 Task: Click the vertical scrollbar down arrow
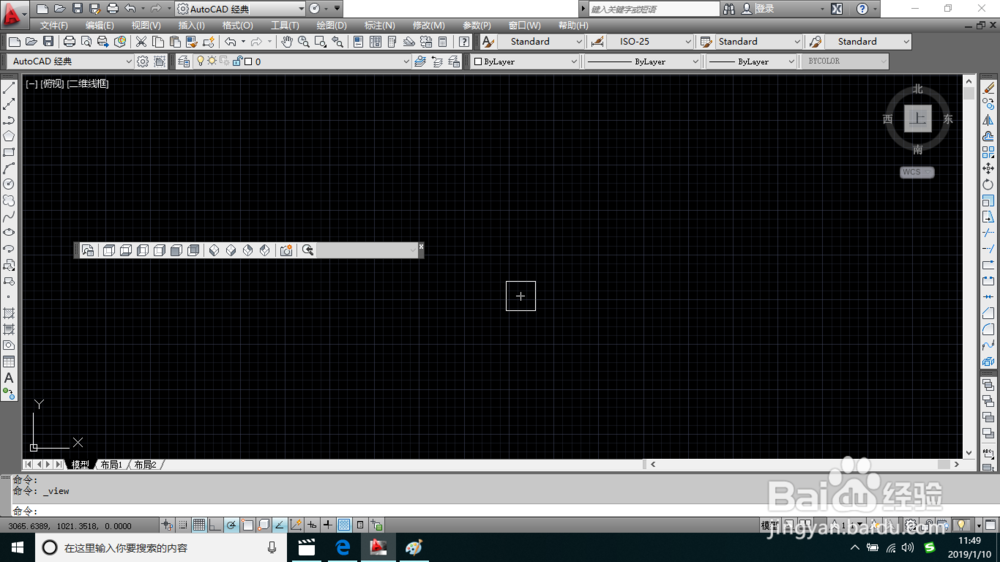coord(969,452)
